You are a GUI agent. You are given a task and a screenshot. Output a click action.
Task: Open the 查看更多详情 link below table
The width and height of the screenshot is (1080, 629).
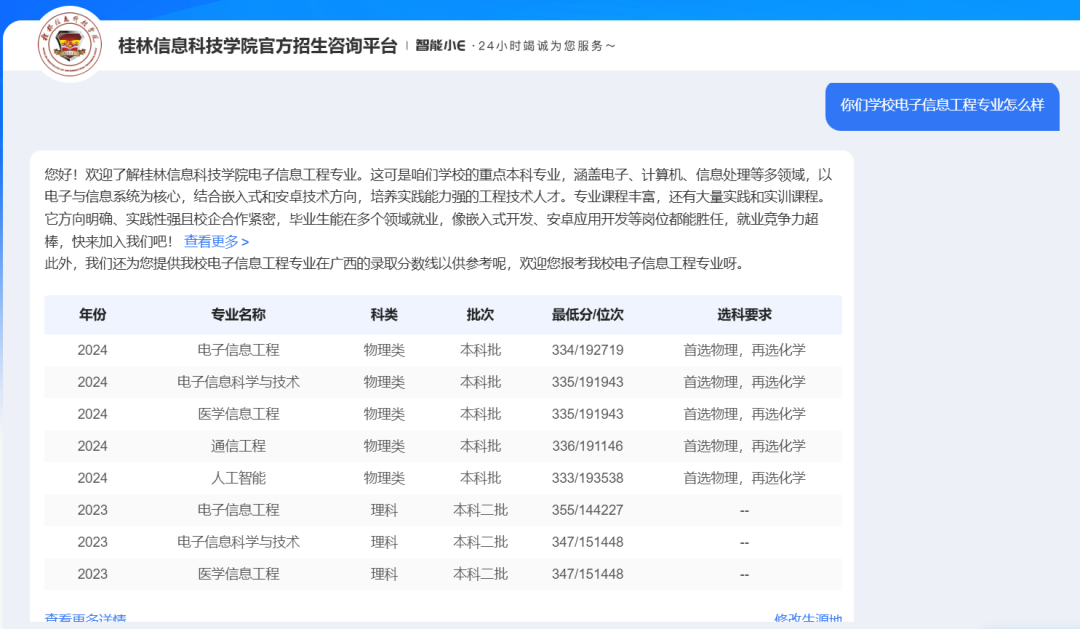[x=86, y=620]
